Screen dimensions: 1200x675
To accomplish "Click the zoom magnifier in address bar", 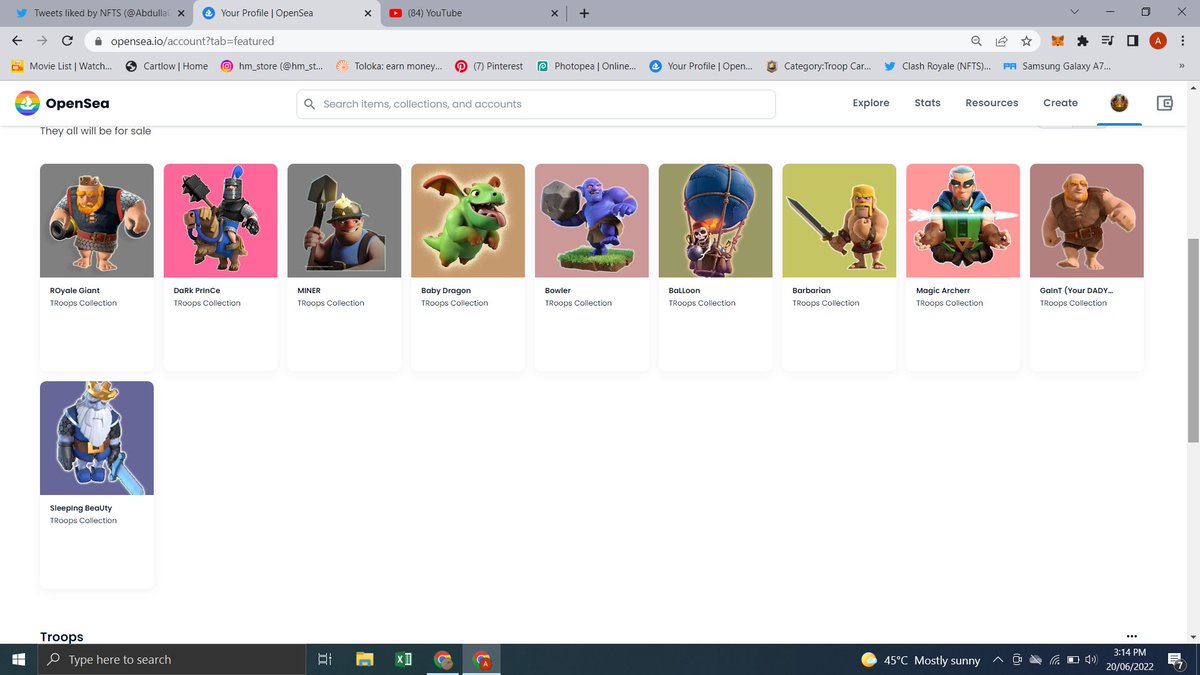I will (x=976, y=41).
